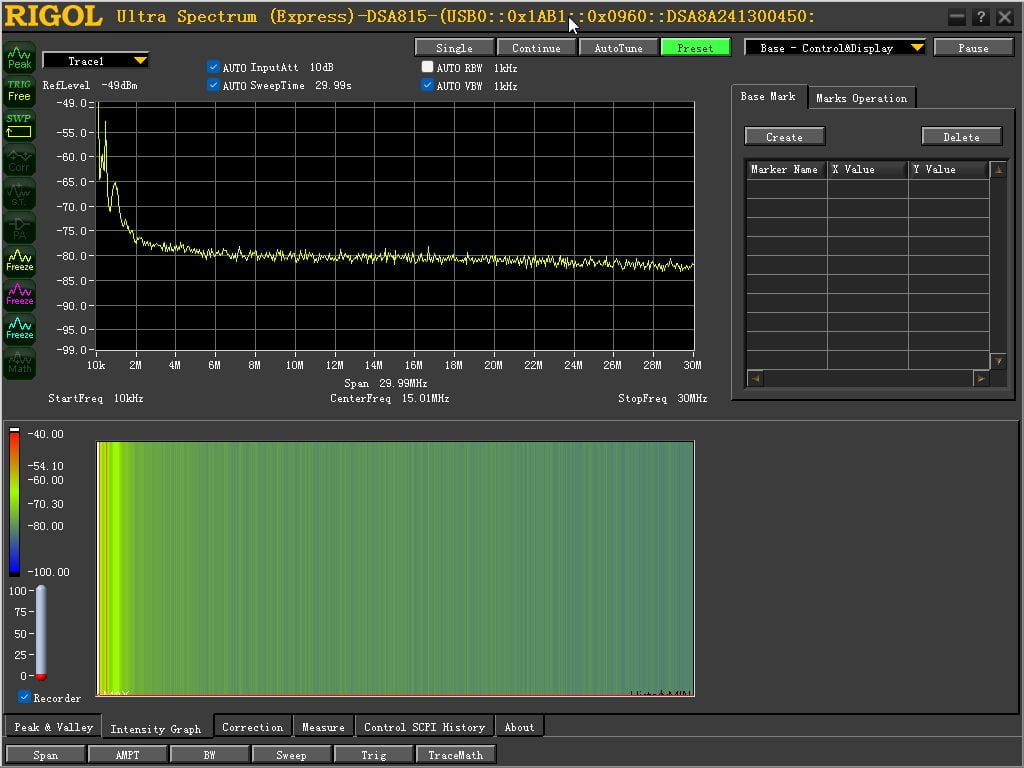Click the marker table scroll up arrow
1024x768 pixels.
coord(999,170)
